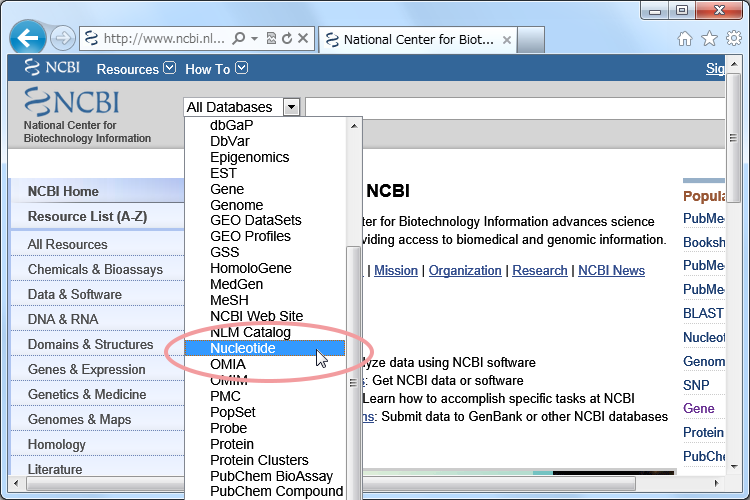Click the browser Back arrow button
This screenshot has height=500, width=750.
(x=28, y=38)
